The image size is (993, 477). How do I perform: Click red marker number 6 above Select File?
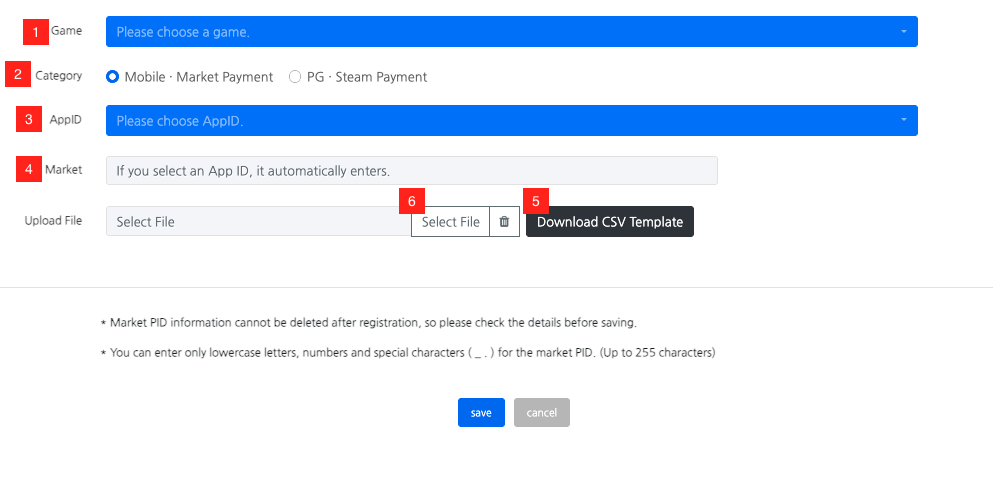pyautogui.click(x=411, y=200)
